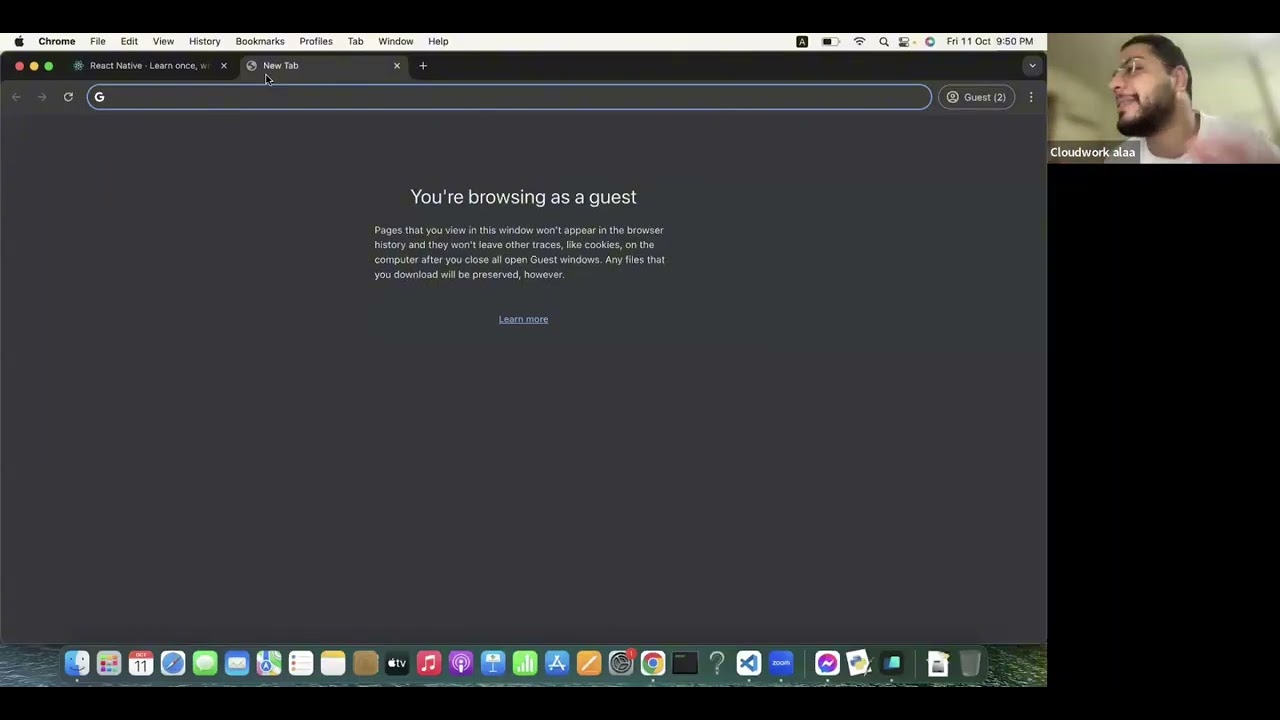Open the View menu
1280x720 pixels.
163,42
